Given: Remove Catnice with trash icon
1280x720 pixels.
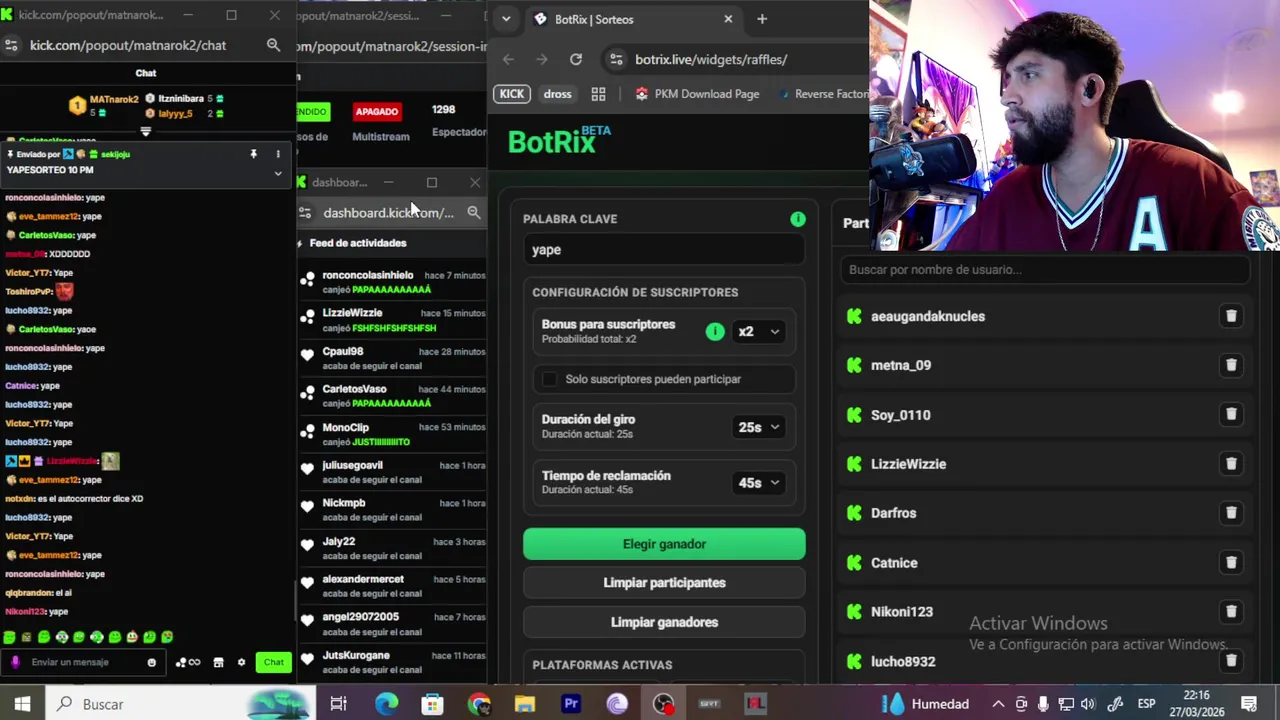Looking at the screenshot, I should (1231, 562).
